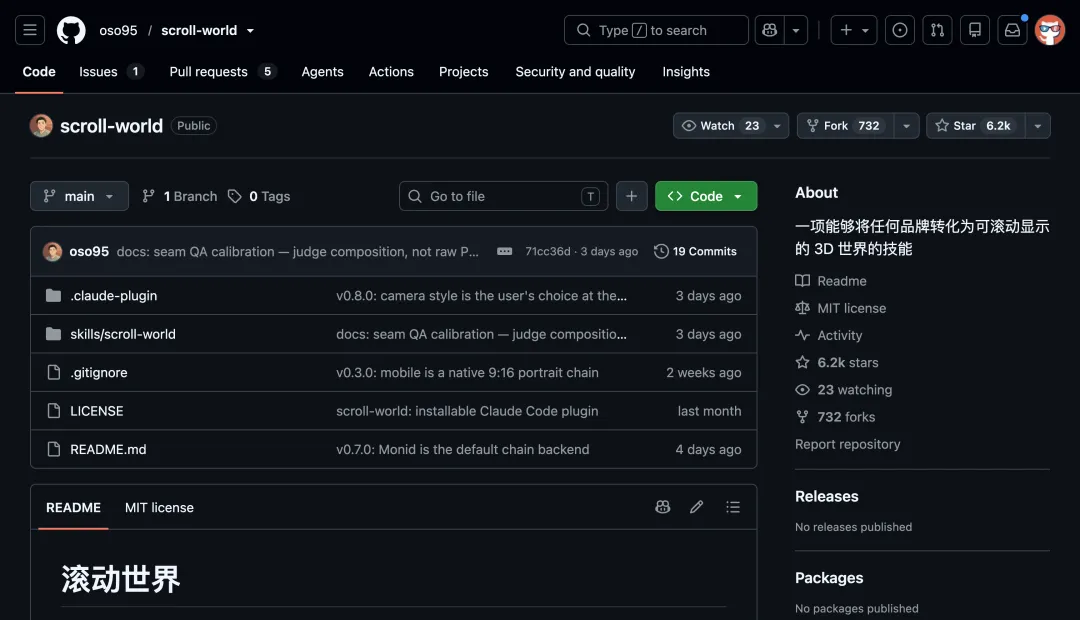Open the 71cc36d commit hash link
Viewport: 1080px width, 620px height.
tap(548, 251)
